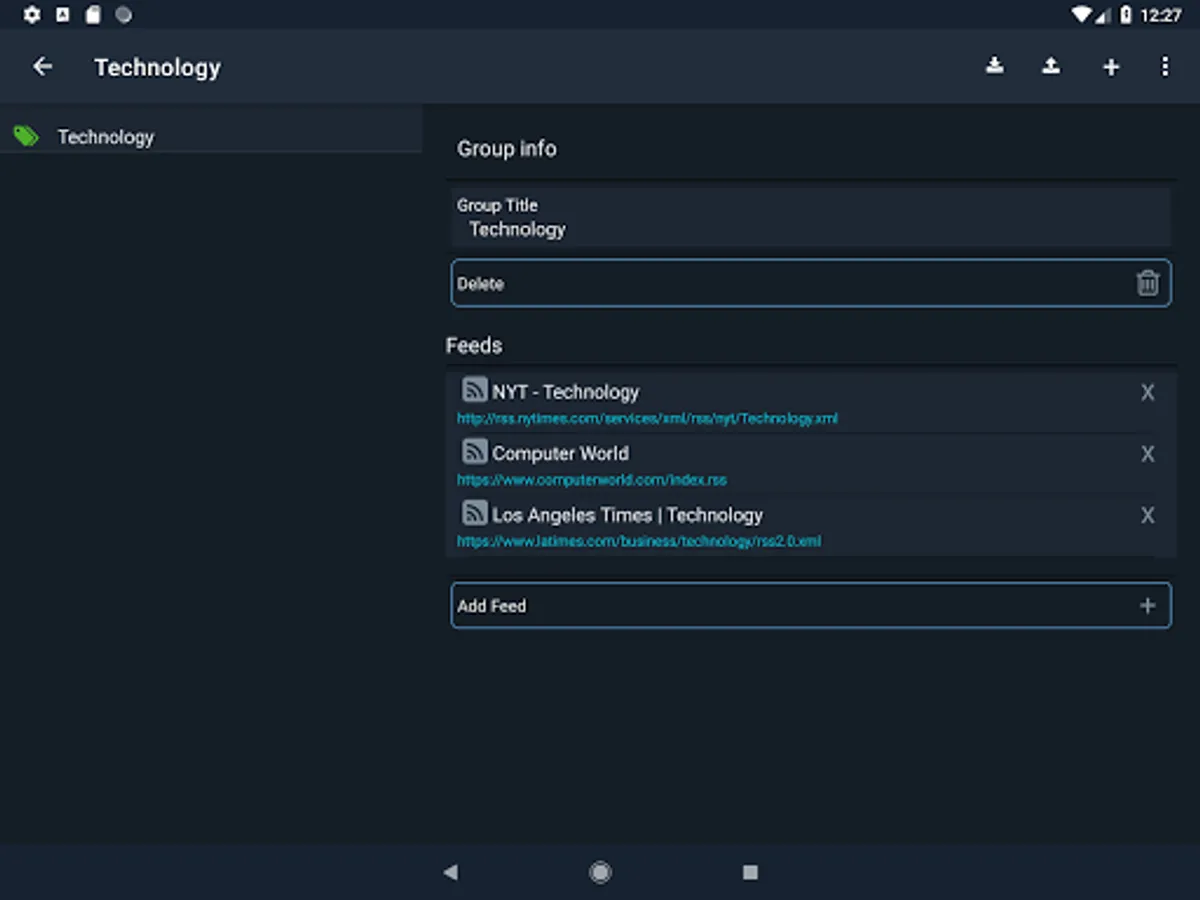Click the green tag icon beside Technology
The height and width of the screenshot is (900, 1200).
(27, 136)
